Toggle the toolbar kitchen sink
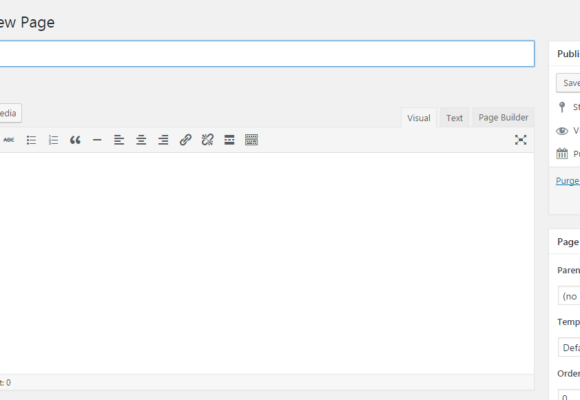This screenshot has height=400, width=580. pyautogui.click(x=252, y=140)
